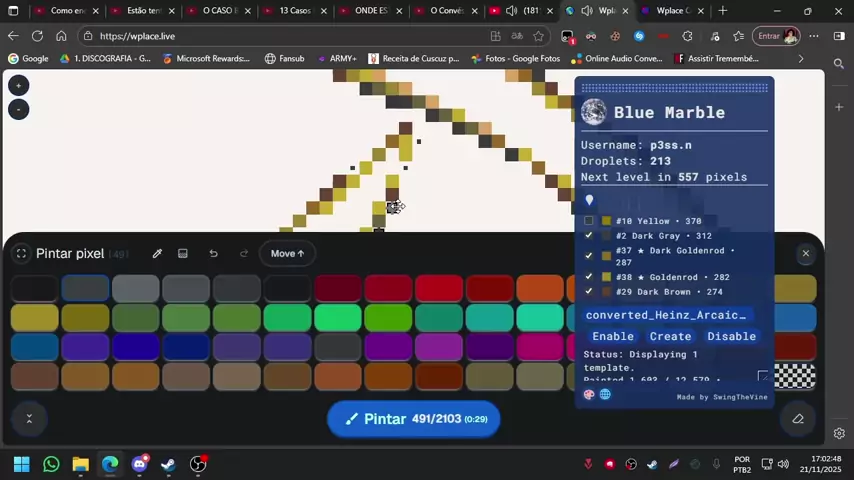Zoom in with the plus map button
The image size is (854, 480).
(18, 86)
